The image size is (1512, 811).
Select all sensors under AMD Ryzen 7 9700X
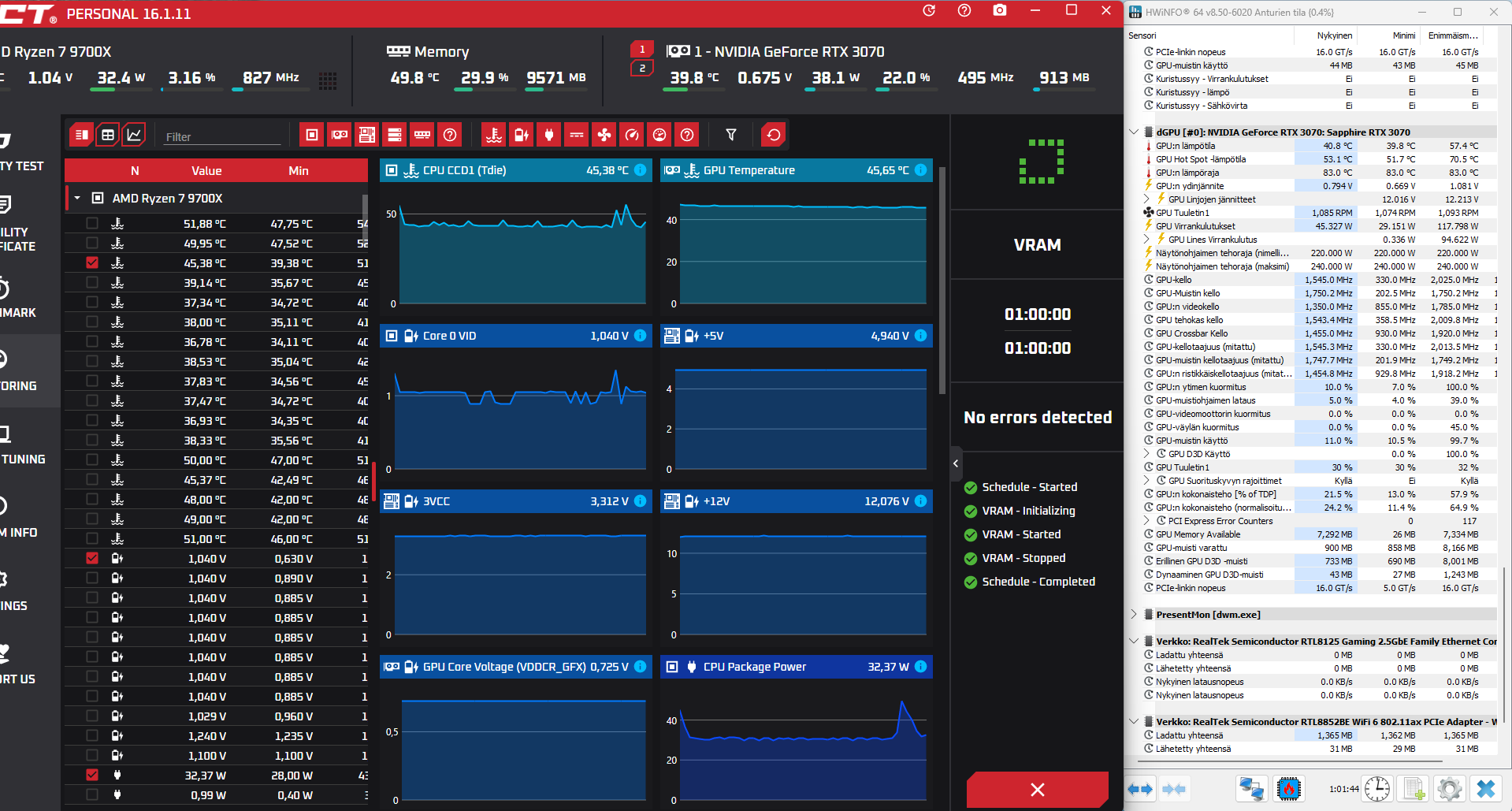(98, 199)
